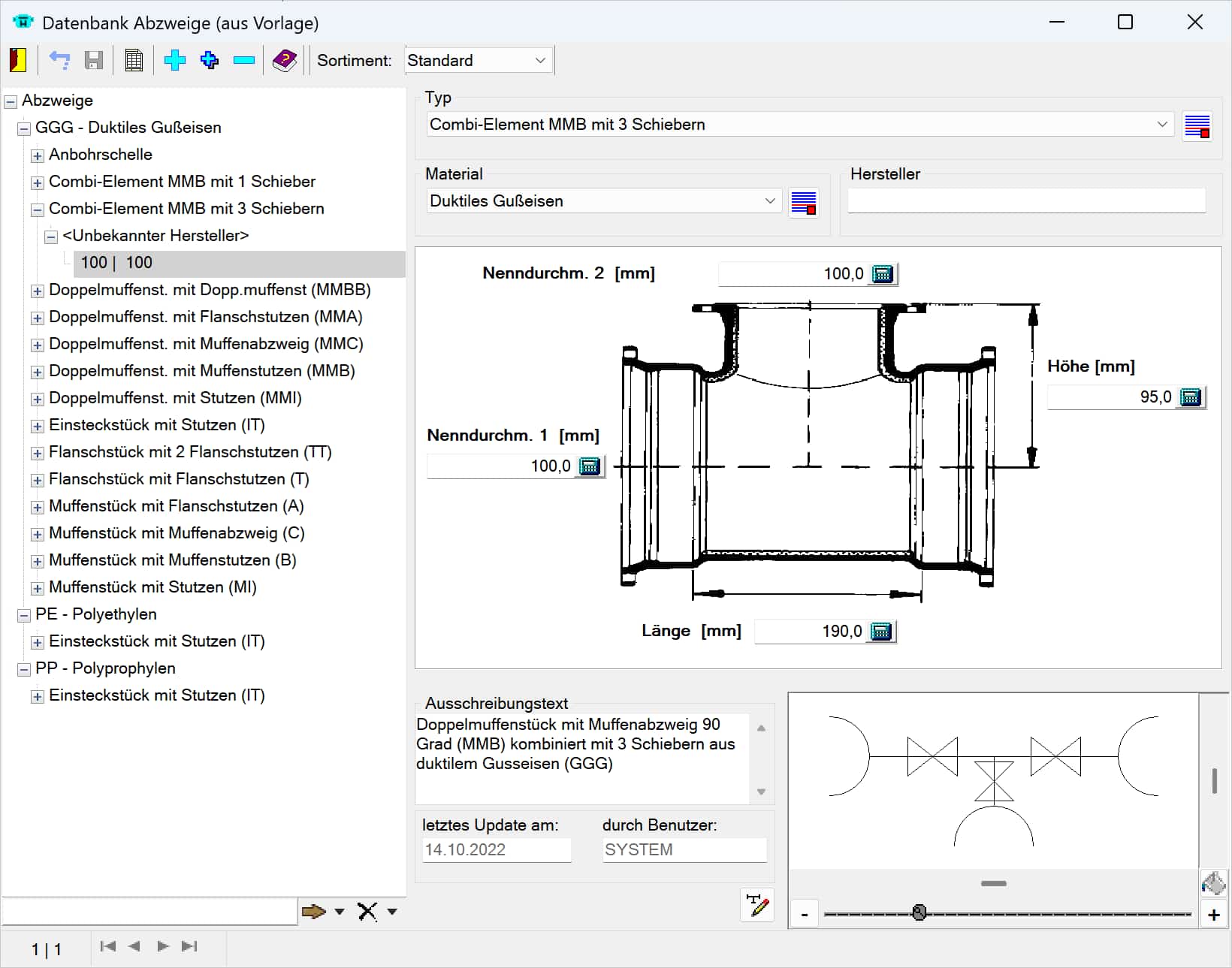Click the zoom slider knob in preview
This screenshot has width=1232, height=968.
coord(919,912)
